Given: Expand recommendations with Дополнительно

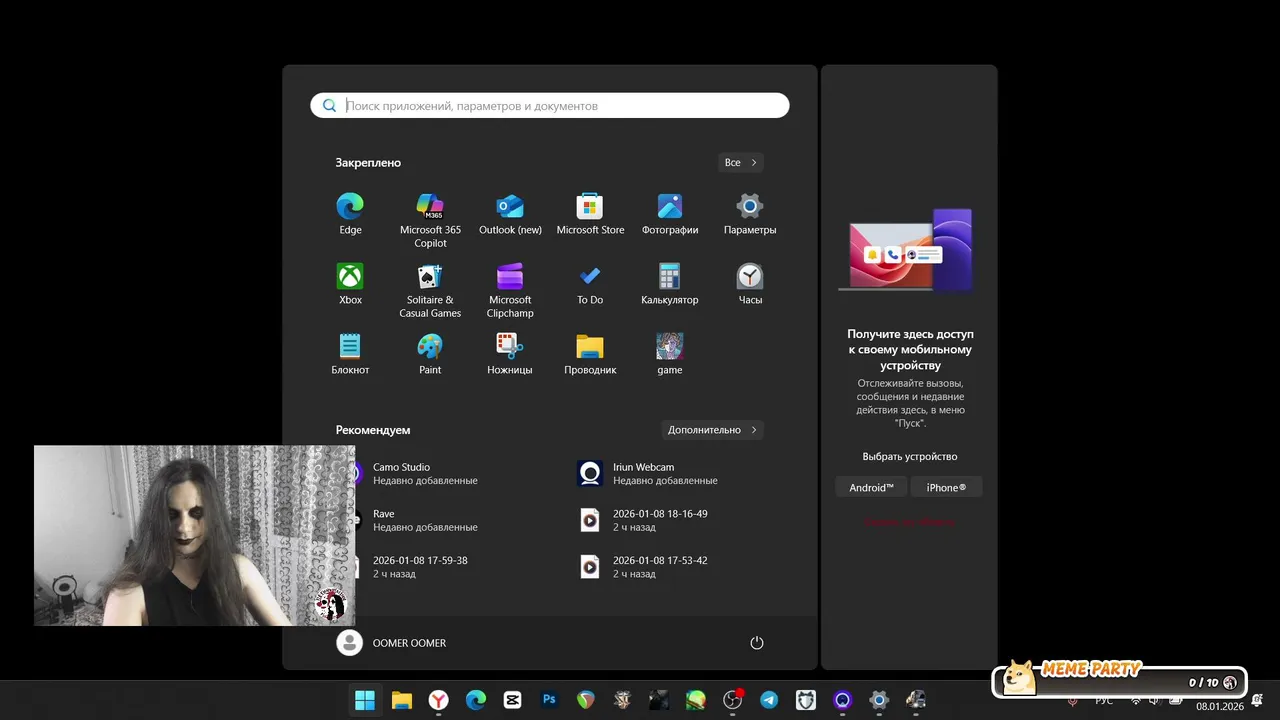Looking at the screenshot, I should pyautogui.click(x=713, y=430).
